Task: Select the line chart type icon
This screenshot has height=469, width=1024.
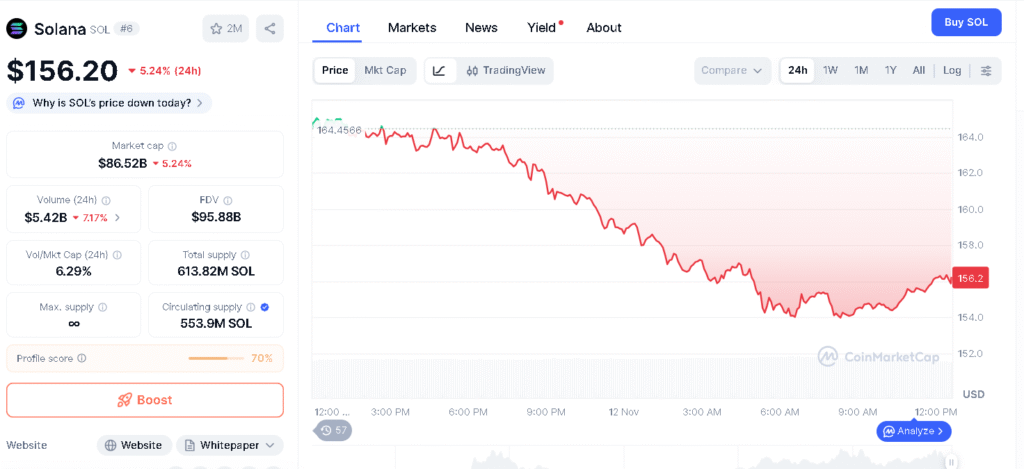Action: tap(439, 71)
